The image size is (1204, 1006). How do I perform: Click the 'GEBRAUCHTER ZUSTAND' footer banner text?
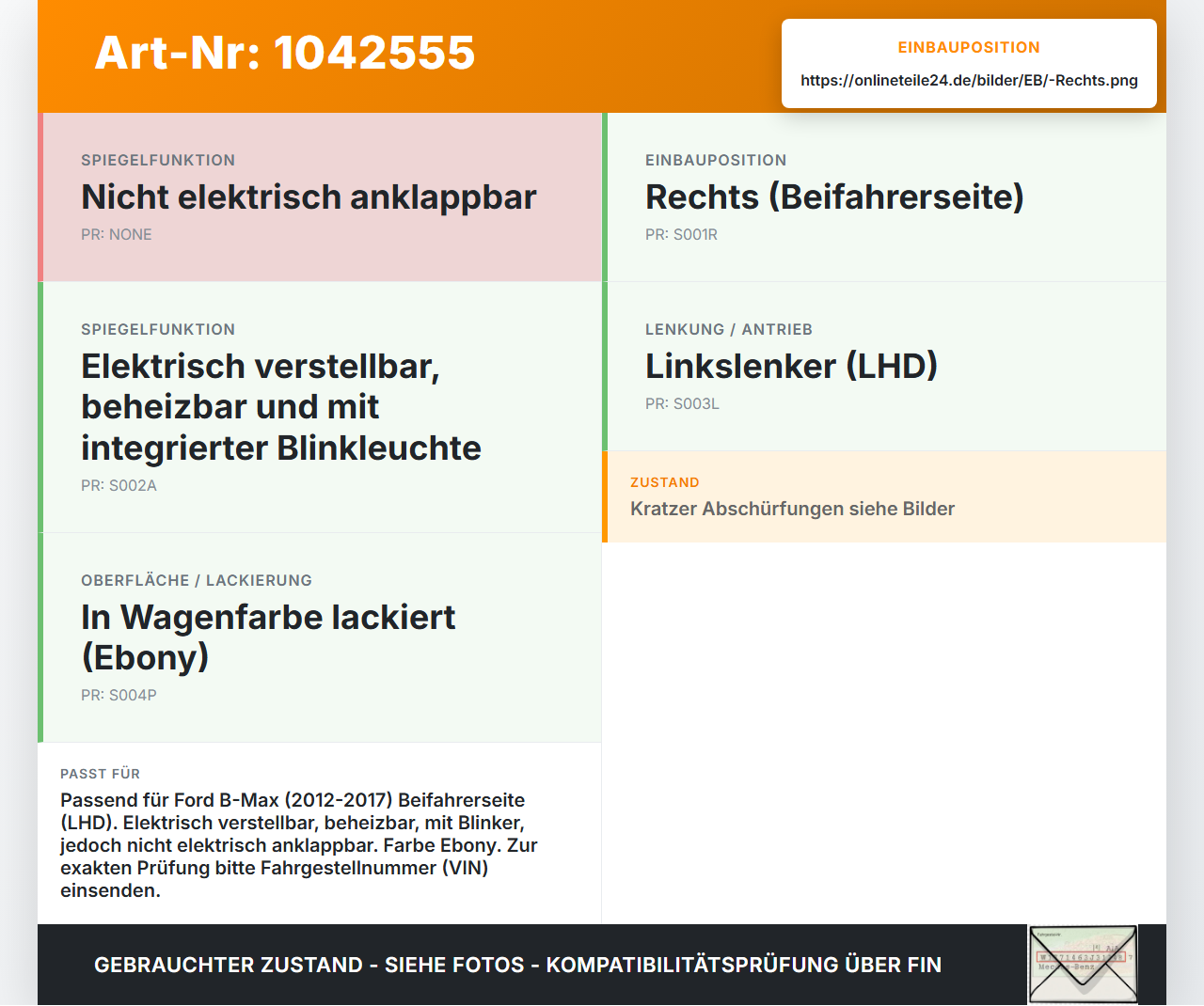click(x=517, y=966)
